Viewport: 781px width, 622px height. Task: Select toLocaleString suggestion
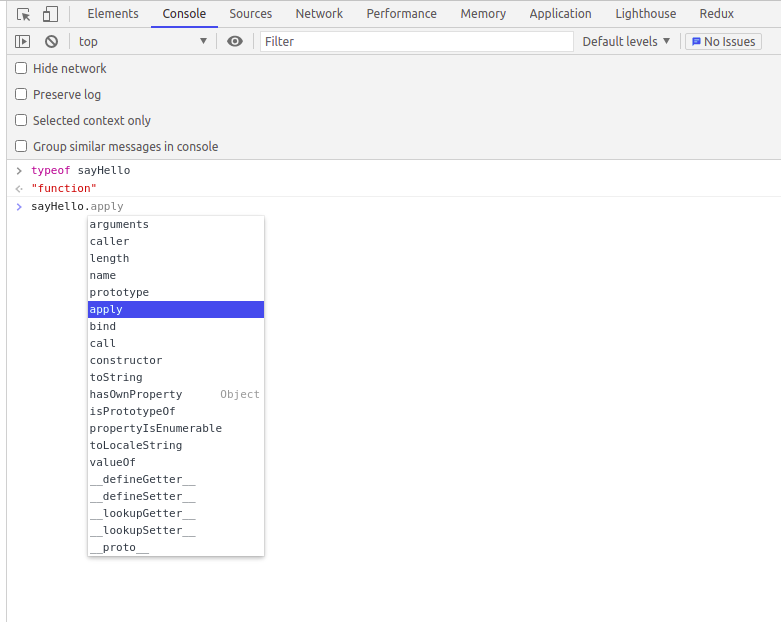(x=176, y=445)
